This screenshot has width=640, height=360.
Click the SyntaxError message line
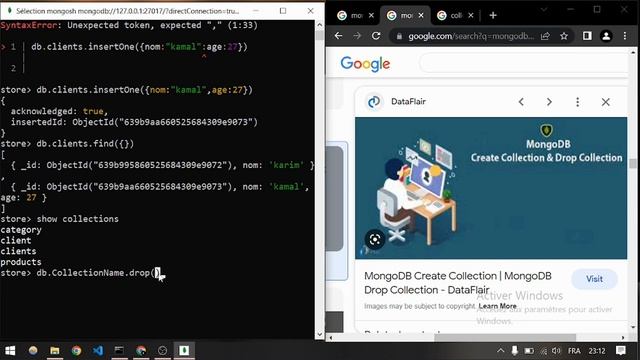click(x=129, y=25)
